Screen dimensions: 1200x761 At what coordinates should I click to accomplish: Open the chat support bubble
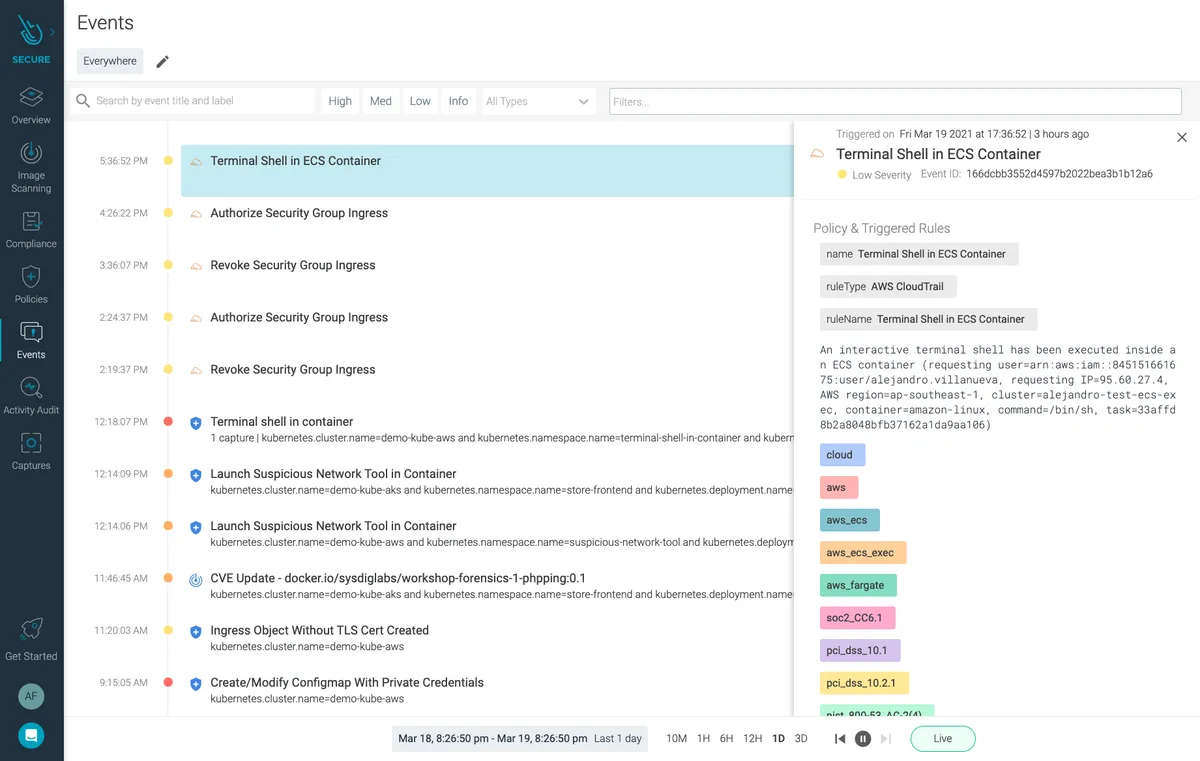tap(31, 735)
